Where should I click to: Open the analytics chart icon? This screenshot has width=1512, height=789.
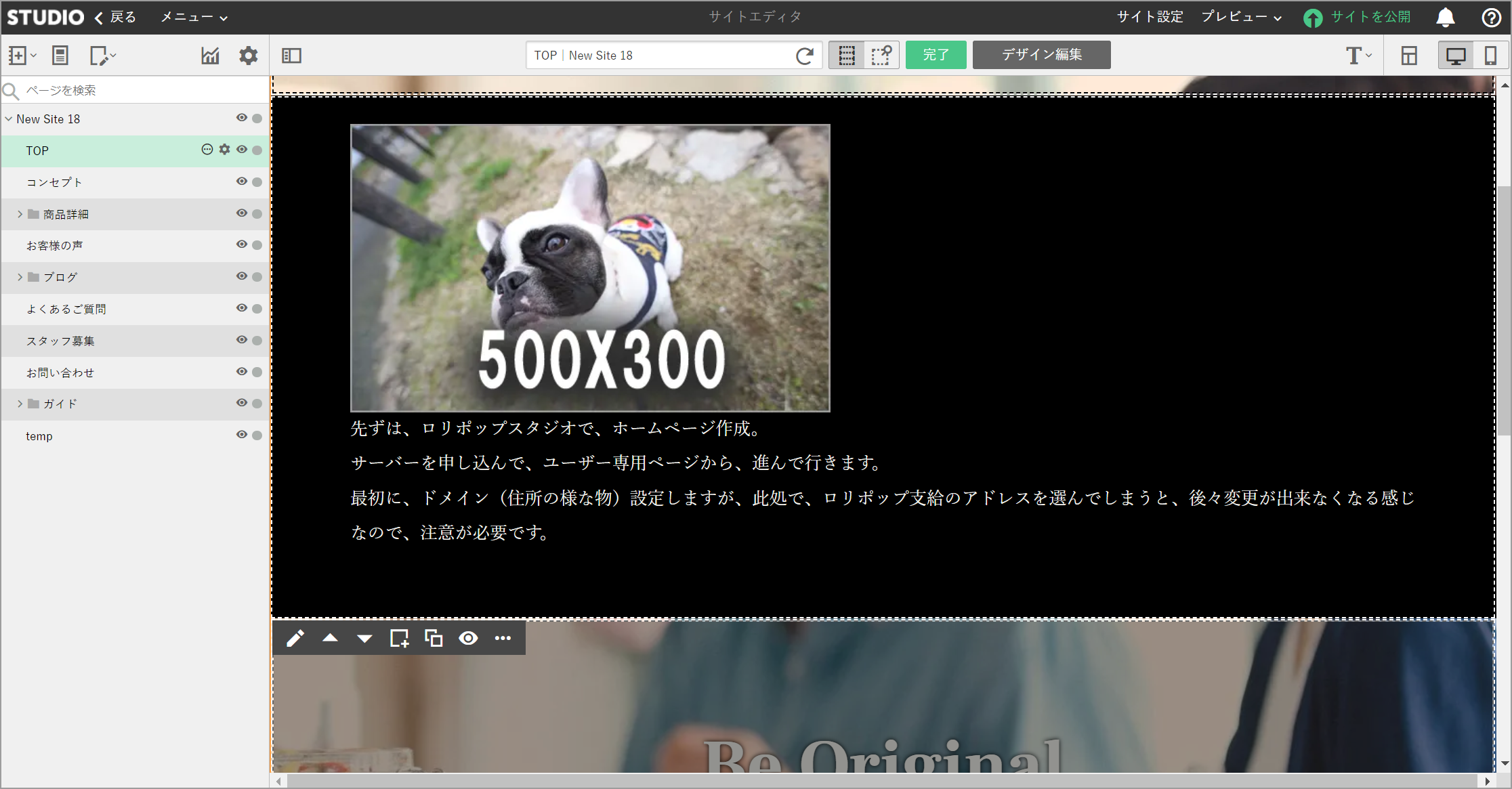[x=210, y=56]
